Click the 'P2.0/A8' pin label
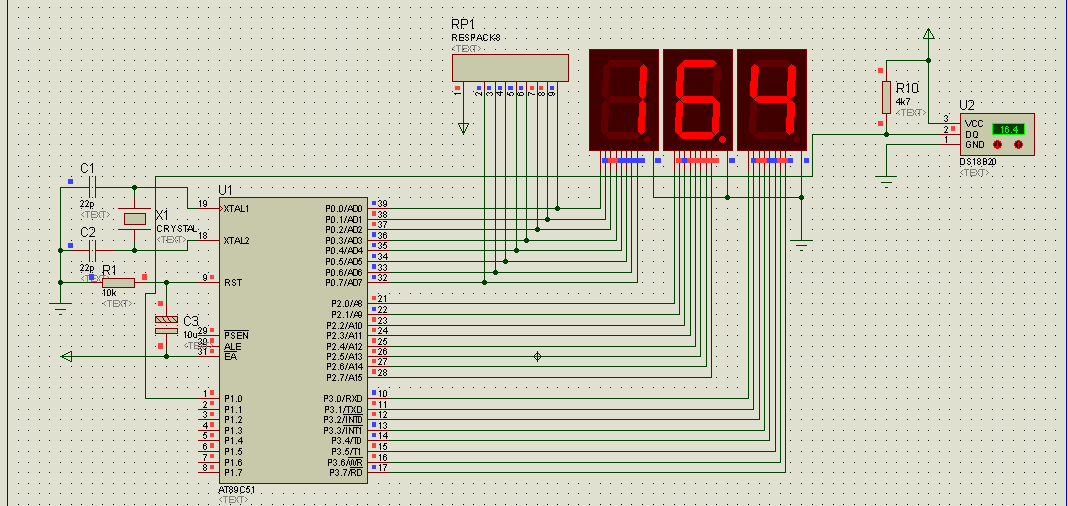Image resolution: width=1068 pixels, height=506 pixels. point(347,303)
